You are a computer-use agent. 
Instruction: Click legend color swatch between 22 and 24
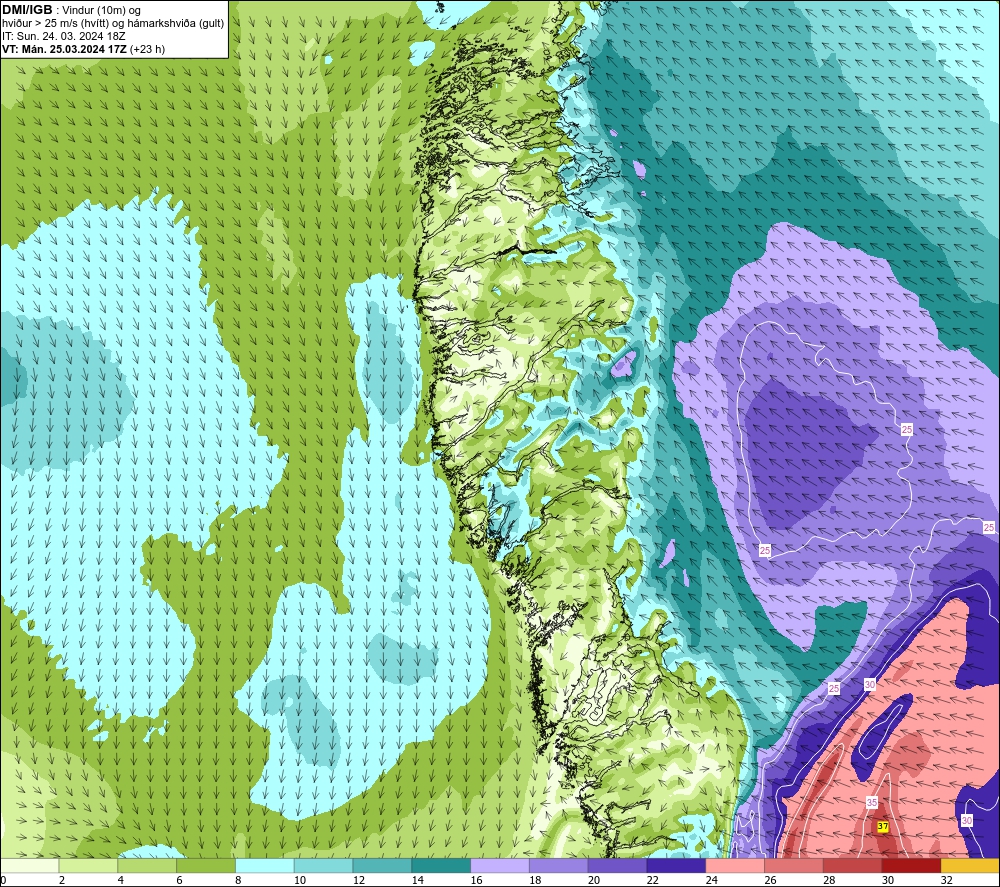point(676,865)
